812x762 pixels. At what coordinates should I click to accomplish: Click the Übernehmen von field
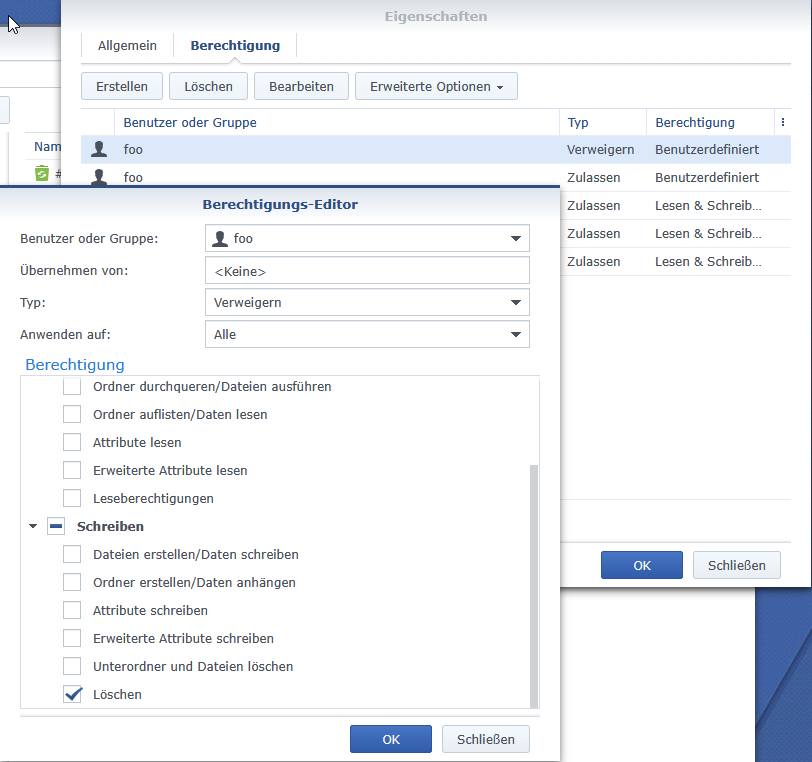point(366,270)
